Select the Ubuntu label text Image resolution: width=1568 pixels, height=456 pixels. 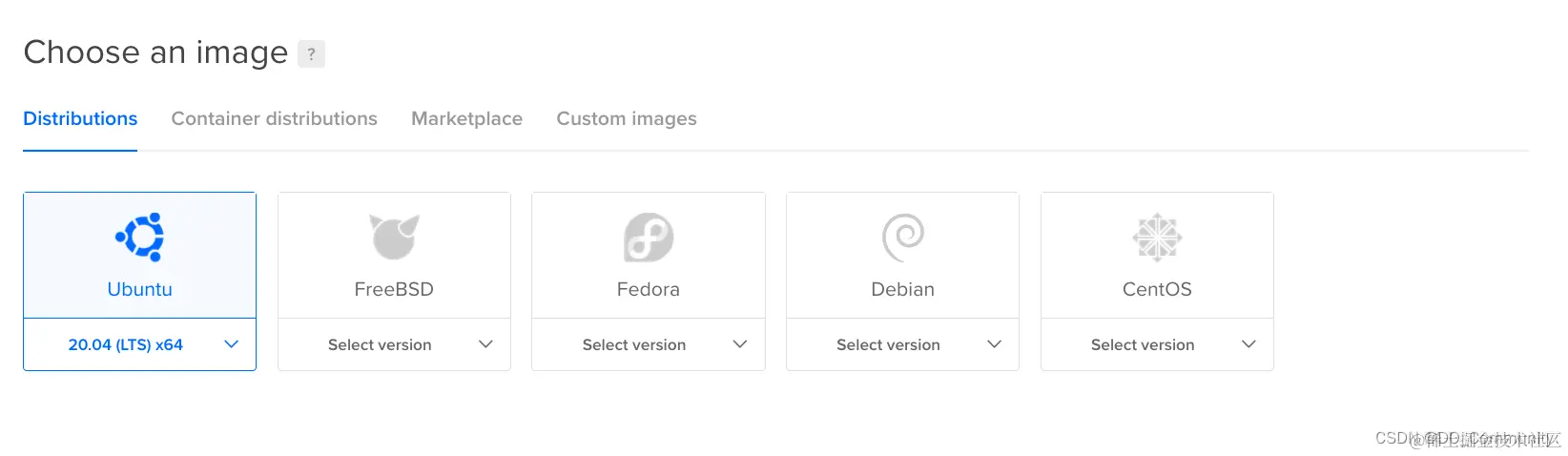tap(140, 289)
